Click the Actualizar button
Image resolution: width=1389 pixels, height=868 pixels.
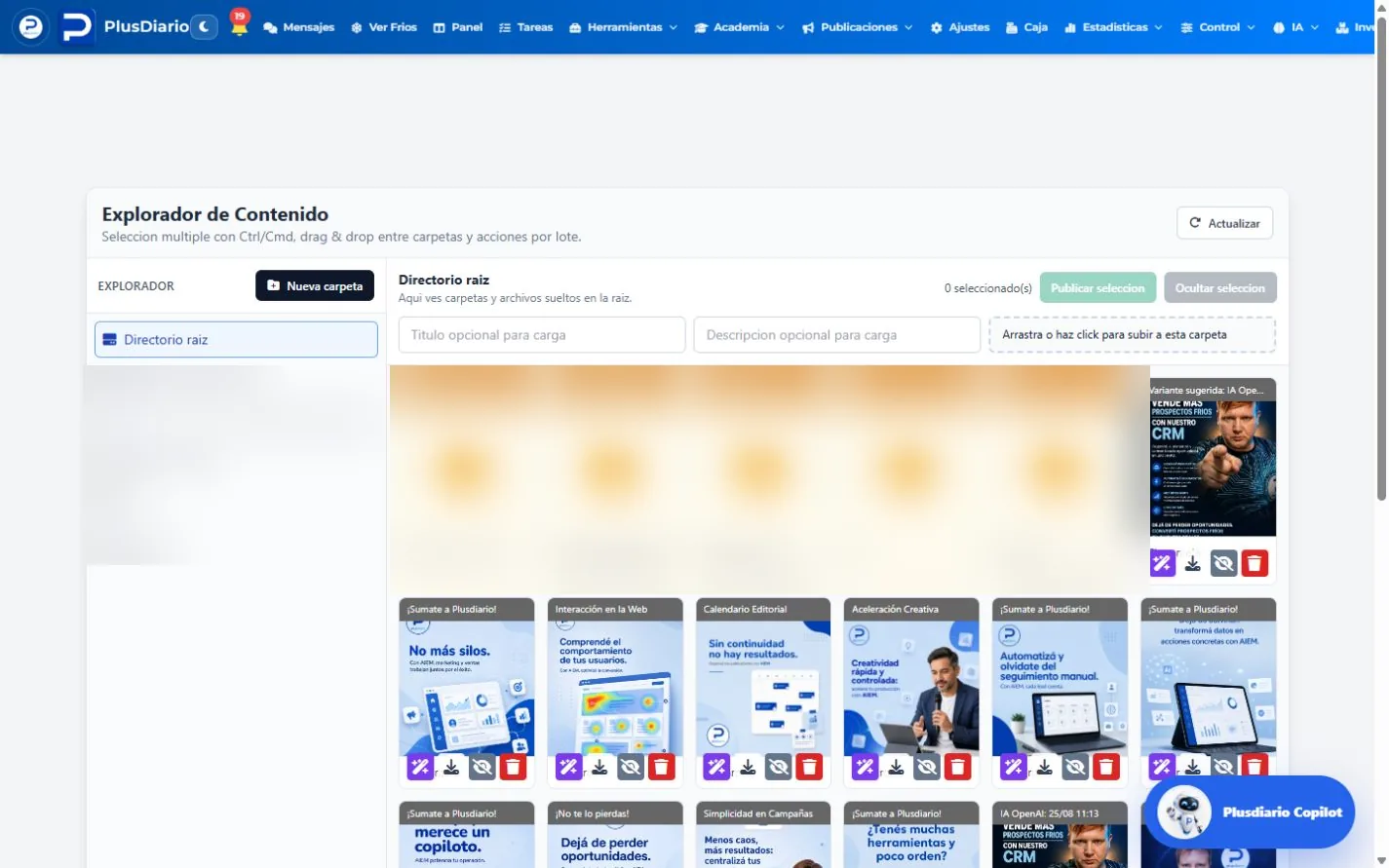coord(1224,223)
